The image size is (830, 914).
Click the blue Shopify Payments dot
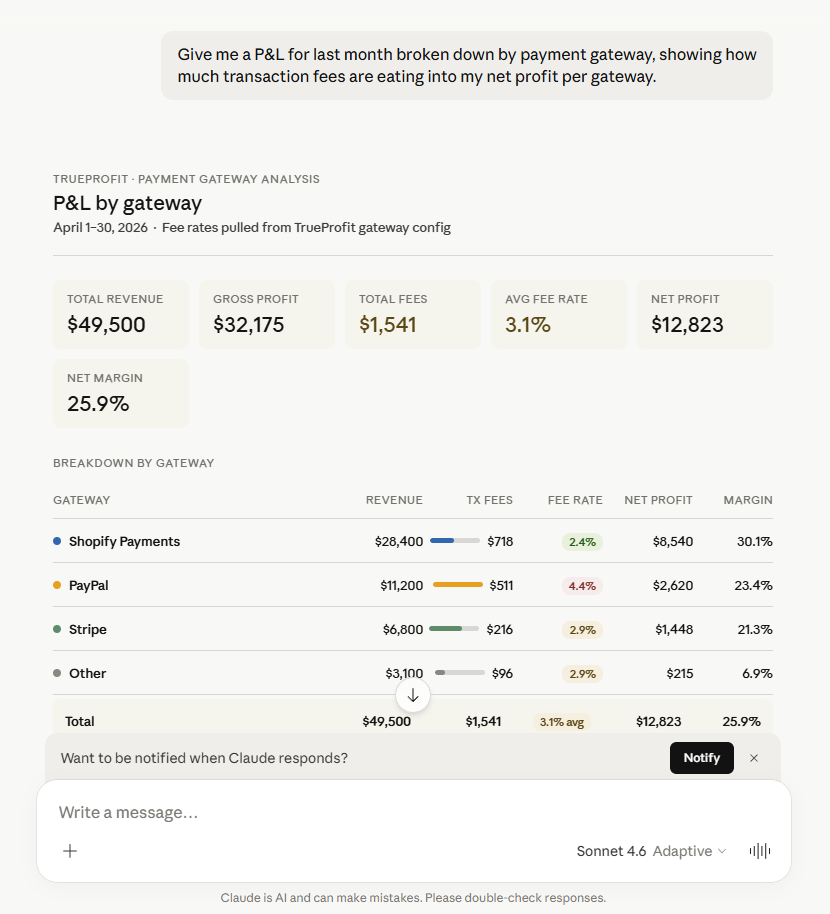point(57,541)
